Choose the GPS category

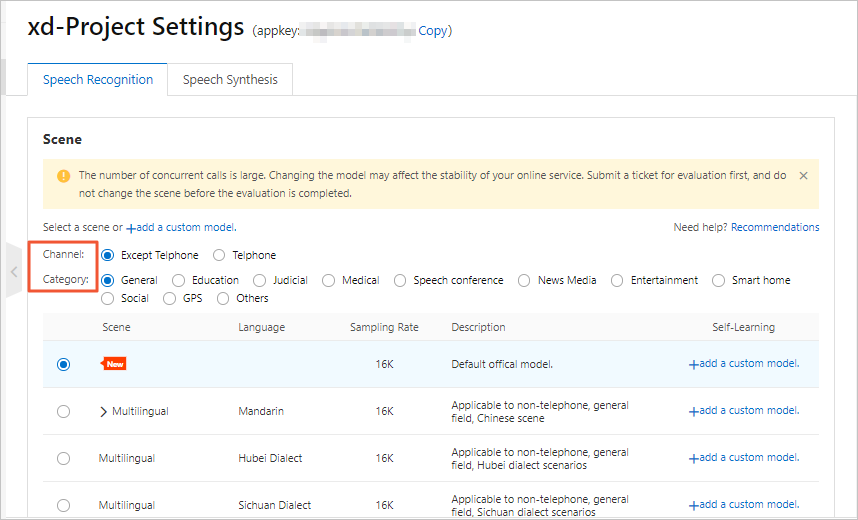click(x=170, y=298)
